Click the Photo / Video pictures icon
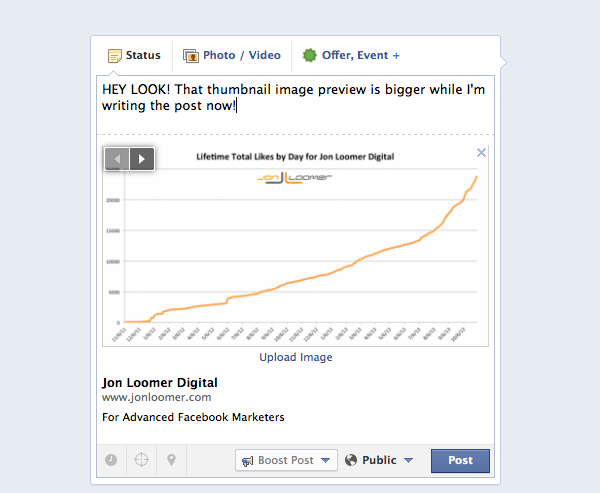Image resolution: width=600 pixels, height=493 pixels. click(191, 56)
